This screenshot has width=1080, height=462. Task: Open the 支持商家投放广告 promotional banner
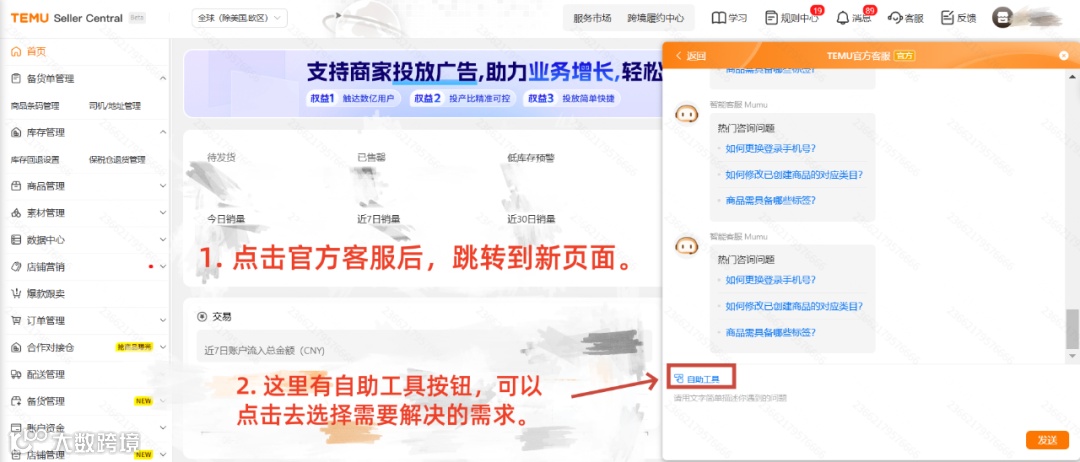[422, 83]
